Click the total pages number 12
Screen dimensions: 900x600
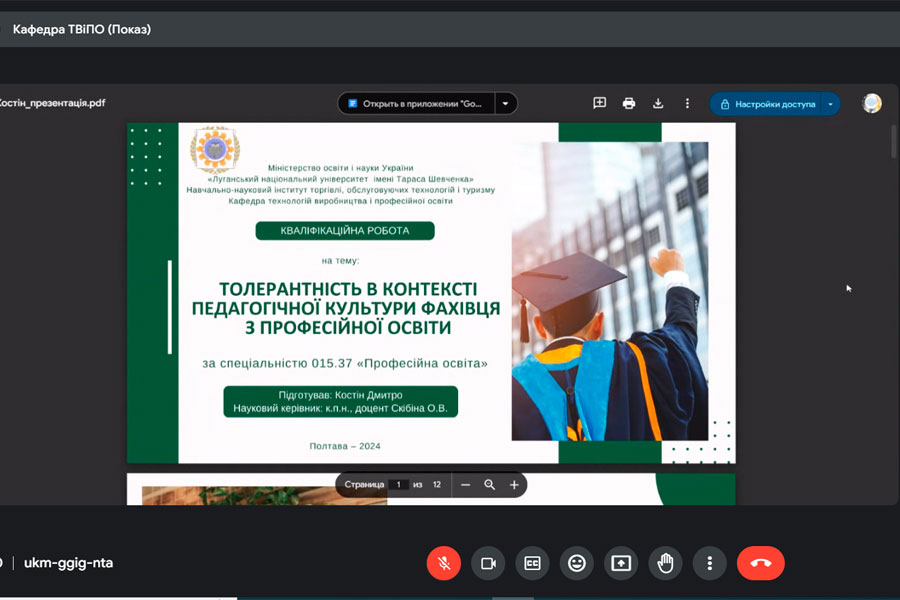tap(437, 485)
